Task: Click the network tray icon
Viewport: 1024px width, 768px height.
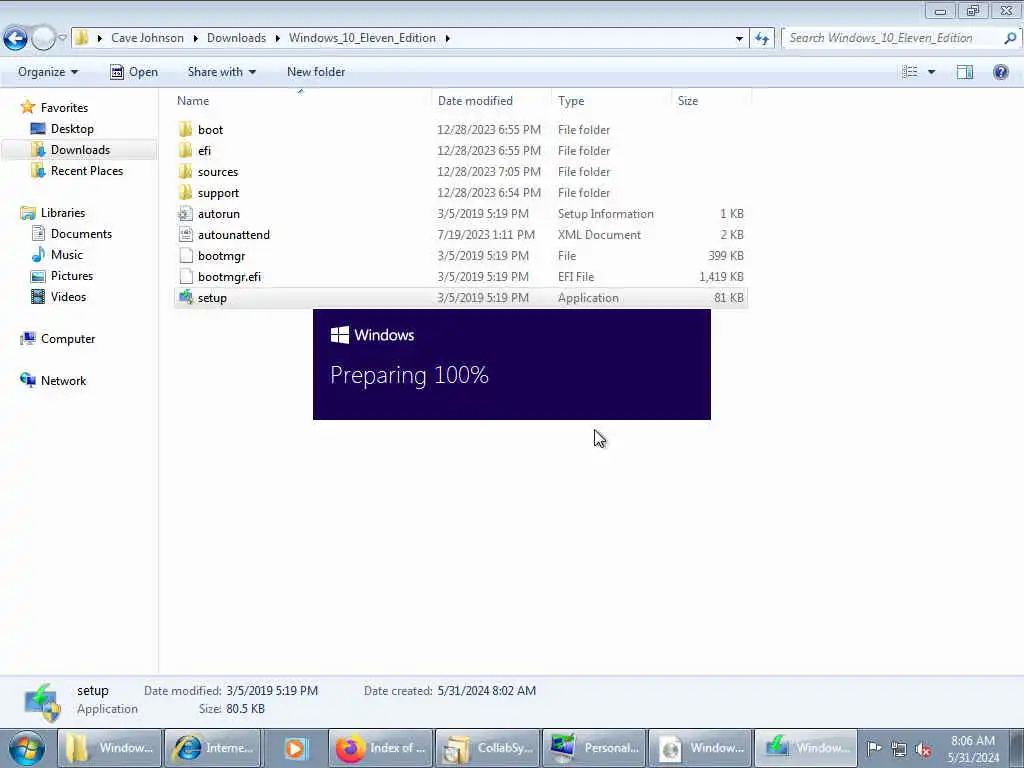Action: (x=899, y=749)
